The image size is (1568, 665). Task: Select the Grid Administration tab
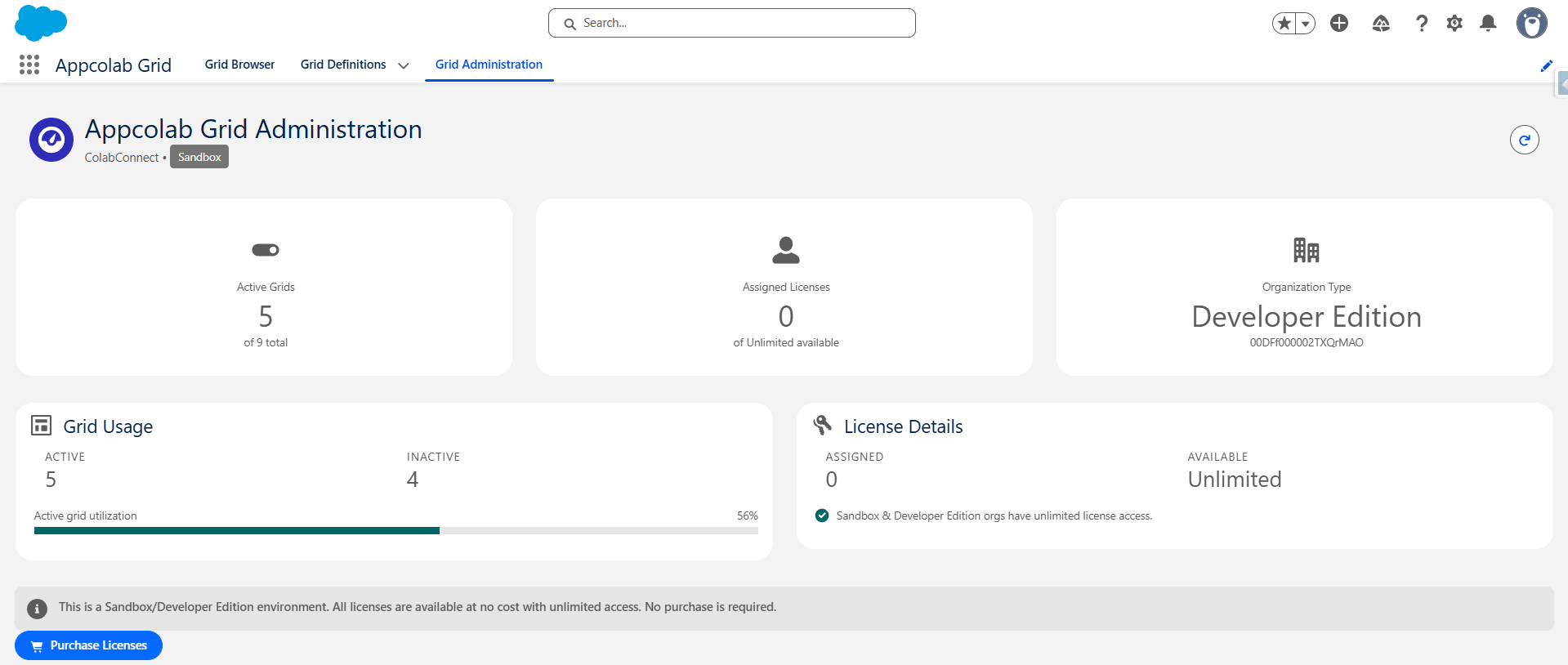(x=489, y=65)
